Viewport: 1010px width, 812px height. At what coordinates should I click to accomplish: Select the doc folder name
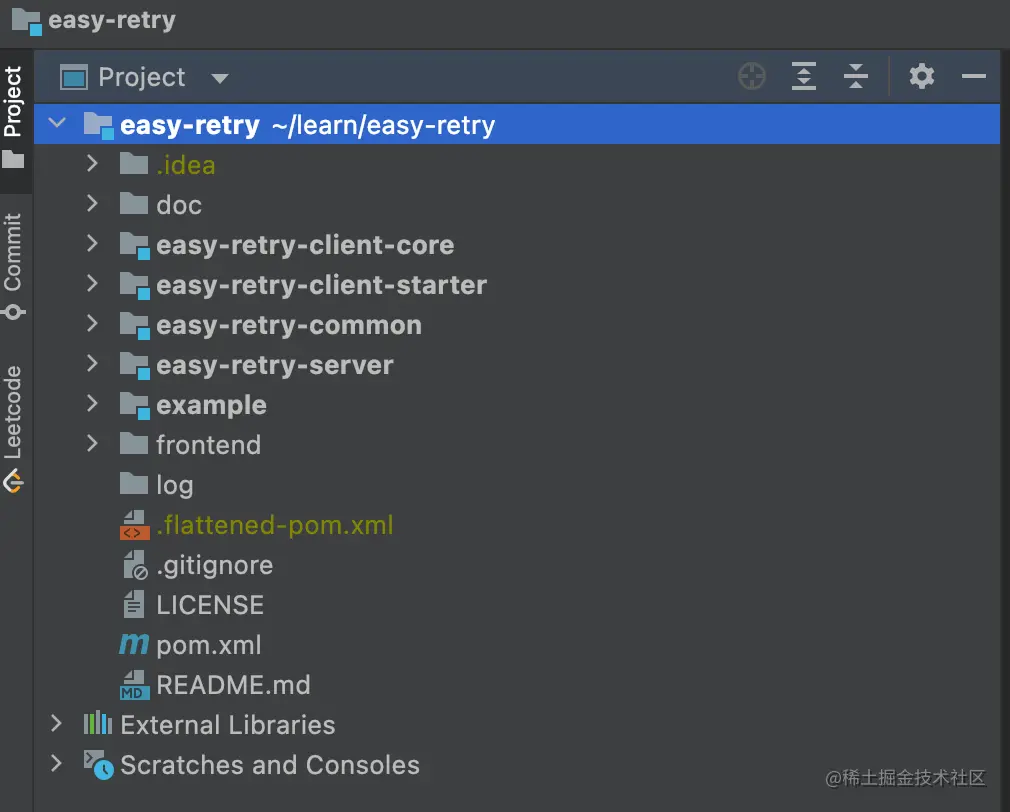click(x=179, y=205)
